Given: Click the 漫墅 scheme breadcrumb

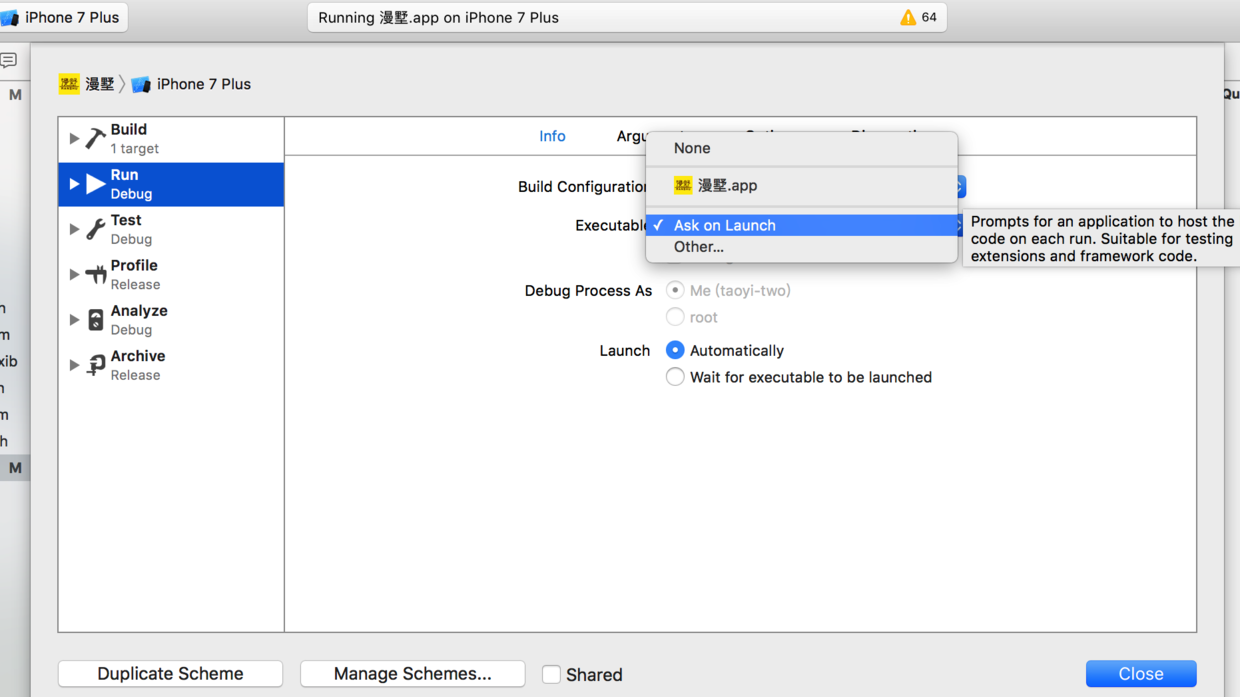Looking at the screenshot, I should point(99,84).
